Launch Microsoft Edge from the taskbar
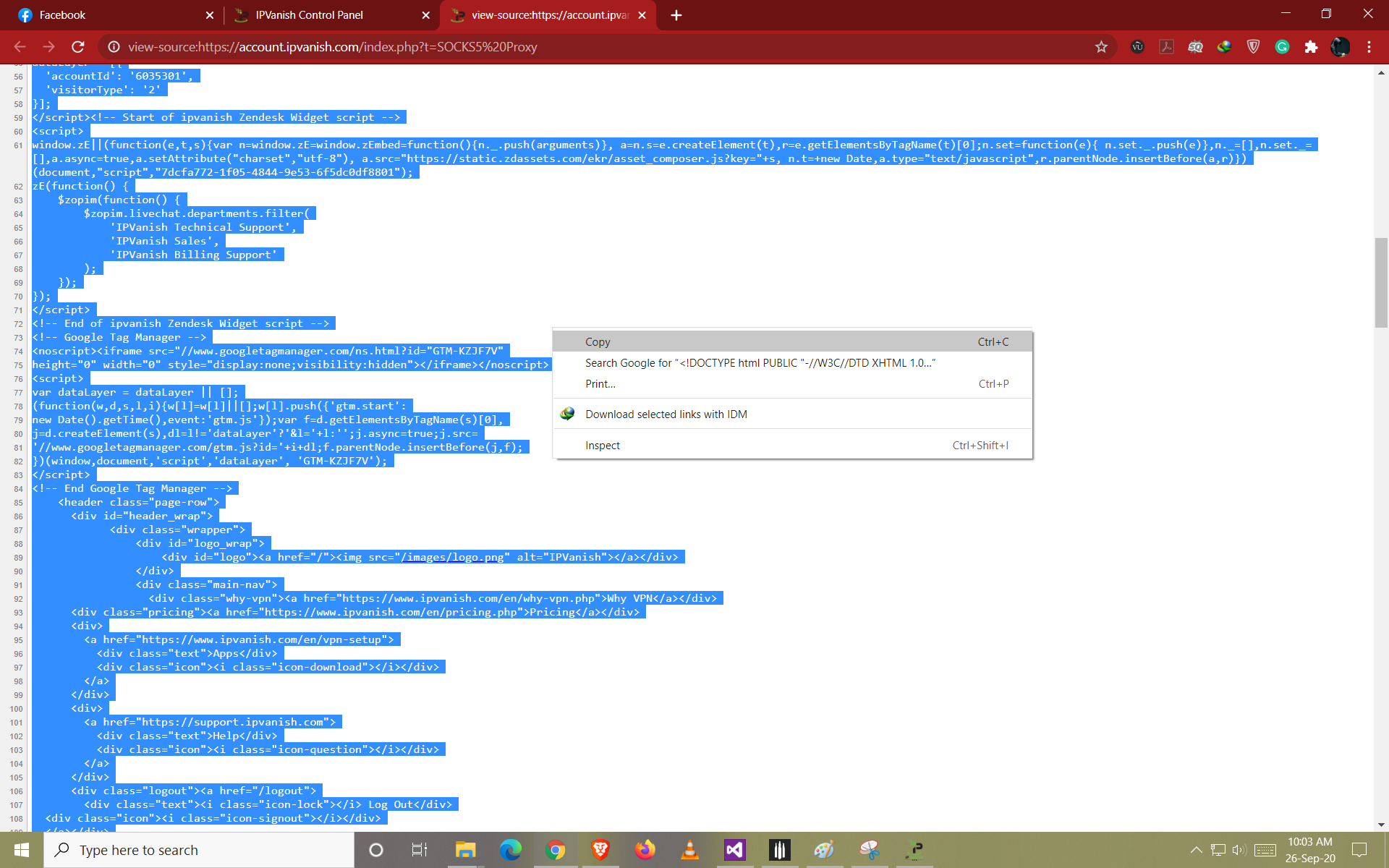Image resolution: width=1389 pixels, height=868 pixels. (510, 850)
